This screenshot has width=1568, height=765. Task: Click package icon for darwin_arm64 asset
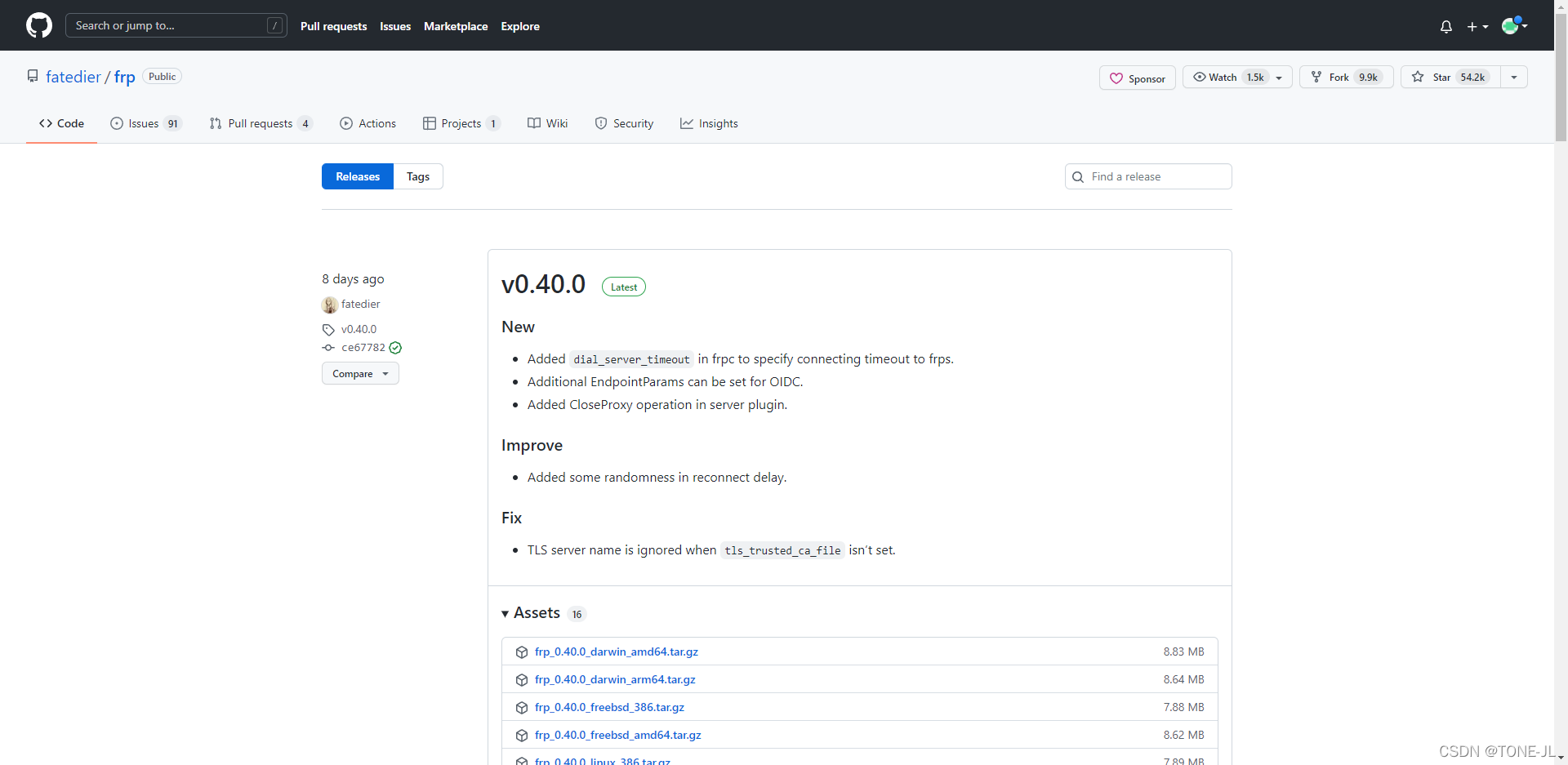(522, 680)
